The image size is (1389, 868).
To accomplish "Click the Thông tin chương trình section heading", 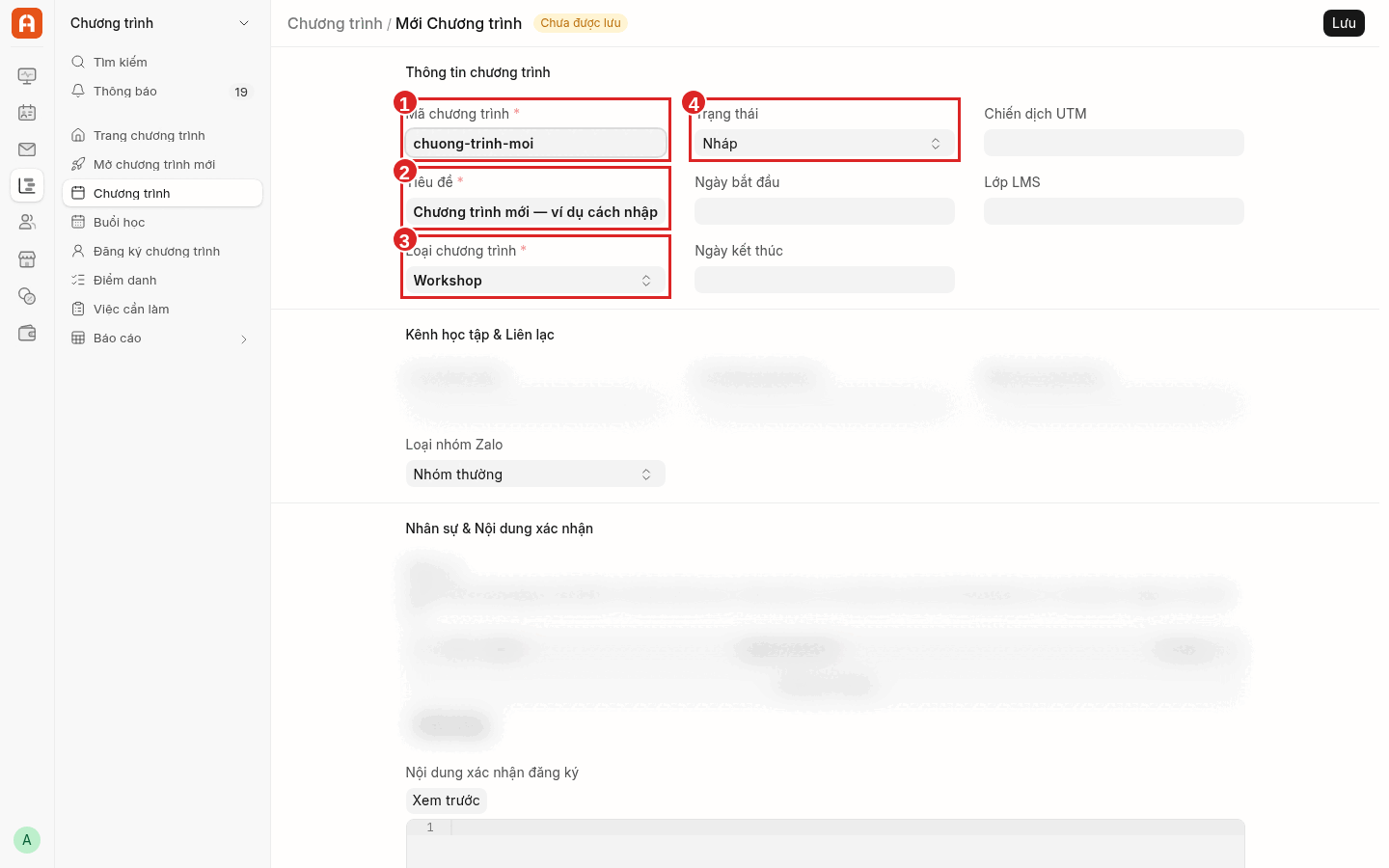I will pyautogui.click(x=477, y=72).
